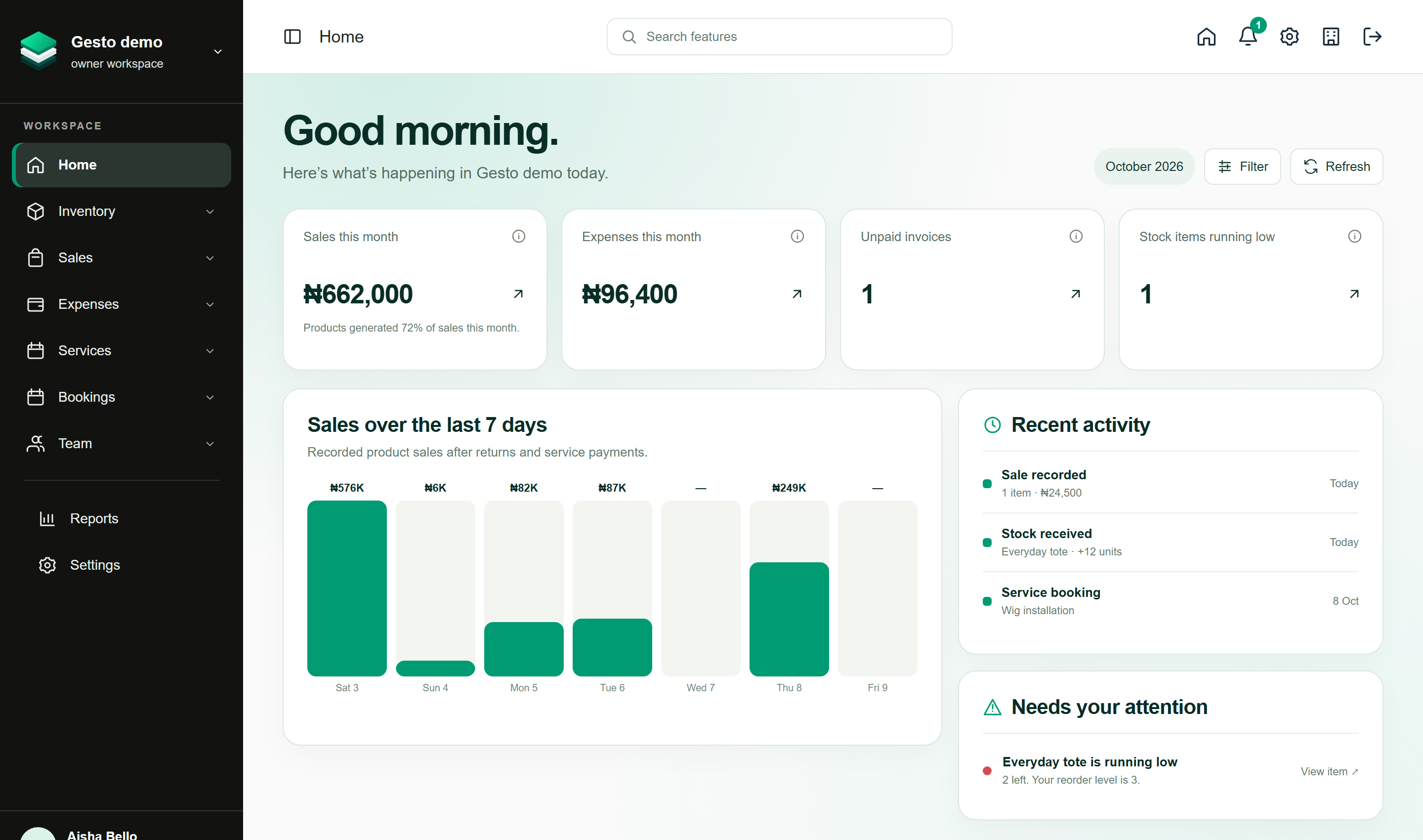
Task: Expand the Services submenu chevron
Action: (x=210, y=351)
